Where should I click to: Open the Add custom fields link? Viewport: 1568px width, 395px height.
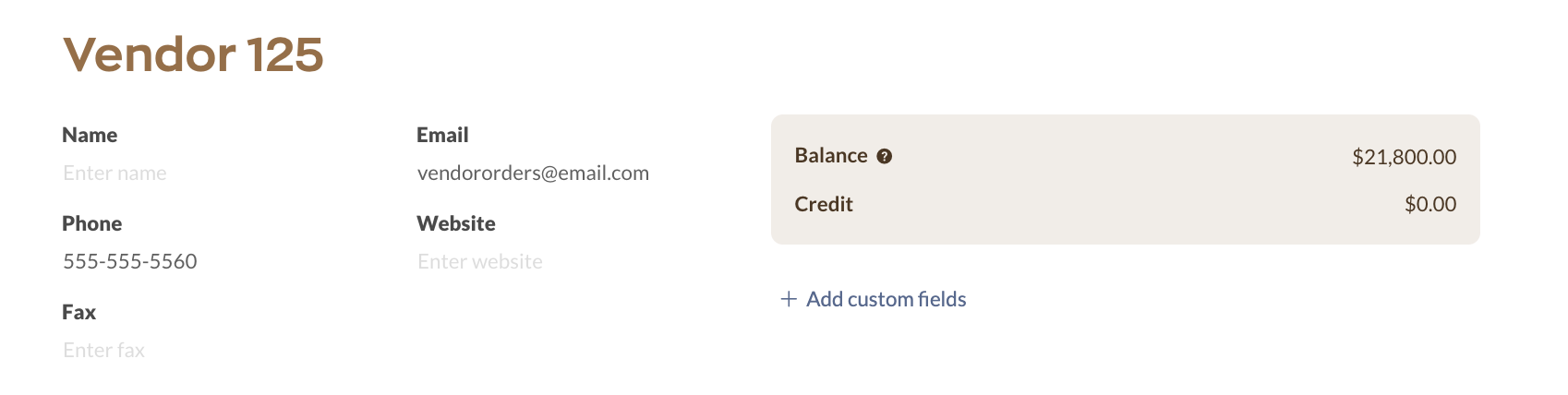click(x=874, y=299)
